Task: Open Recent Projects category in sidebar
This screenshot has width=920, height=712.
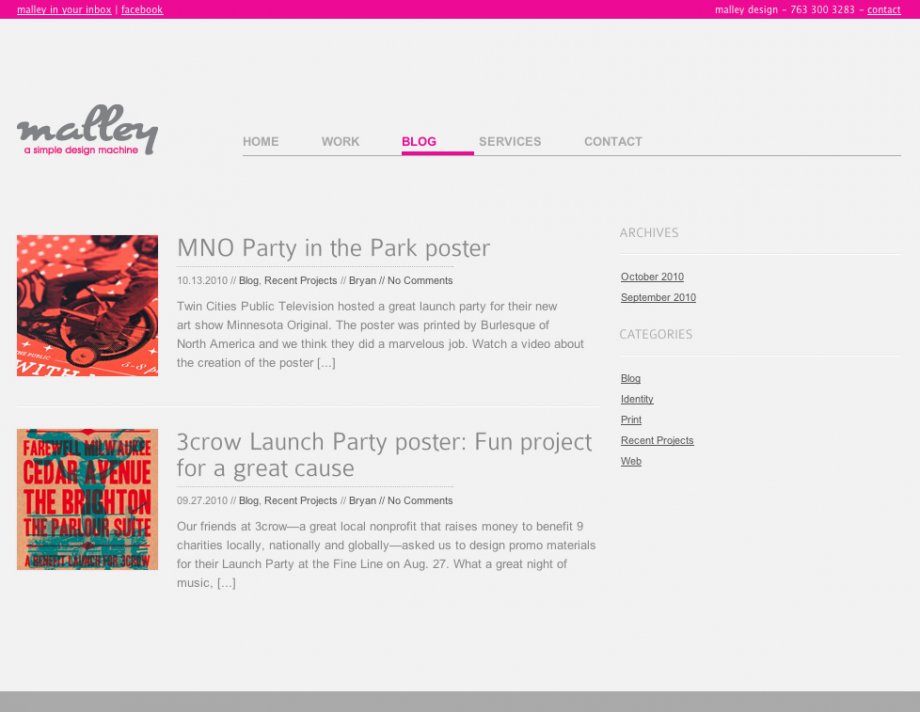Action: click(x=657, y=441)
